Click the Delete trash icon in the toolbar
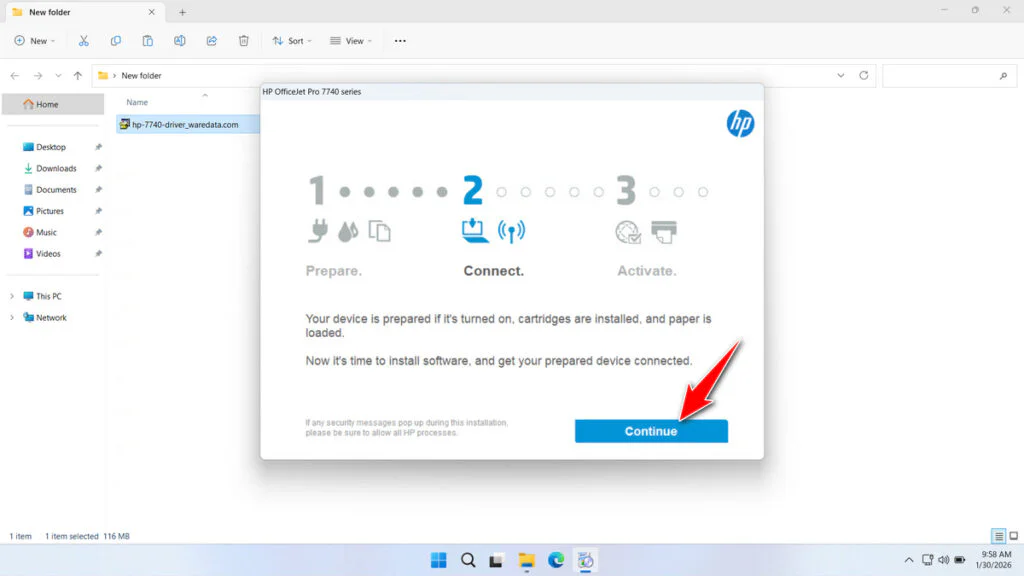This screenshot has height=576, width=1024. pyautogui.click(x=243, y=40)
